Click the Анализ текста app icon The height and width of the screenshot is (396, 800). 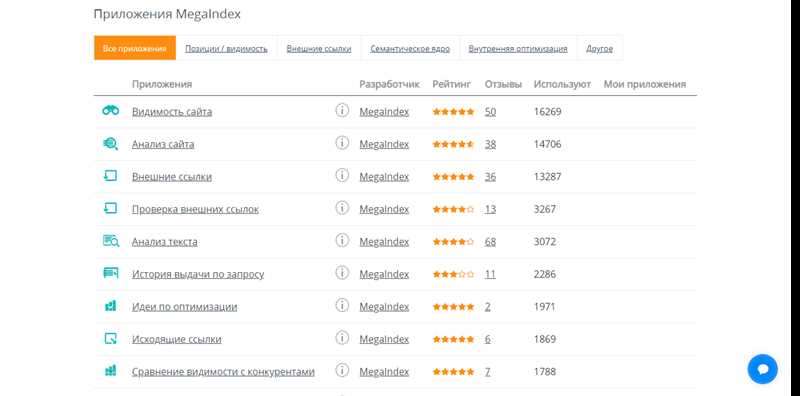tap(111, 241)
